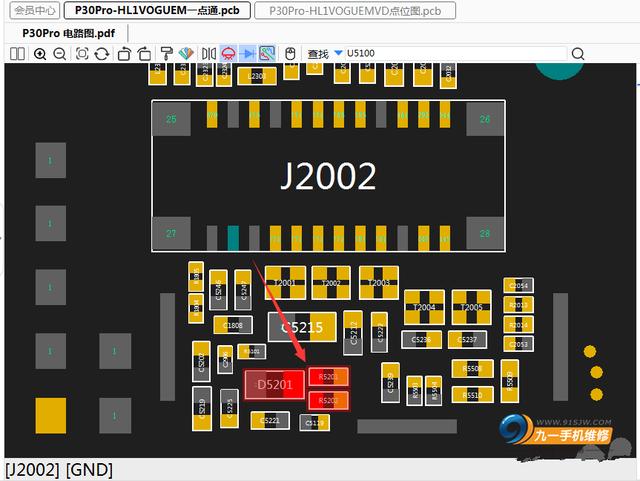Toggle the red highlight net button
This screenshot has height=481, width=640.
pos(228,53)
